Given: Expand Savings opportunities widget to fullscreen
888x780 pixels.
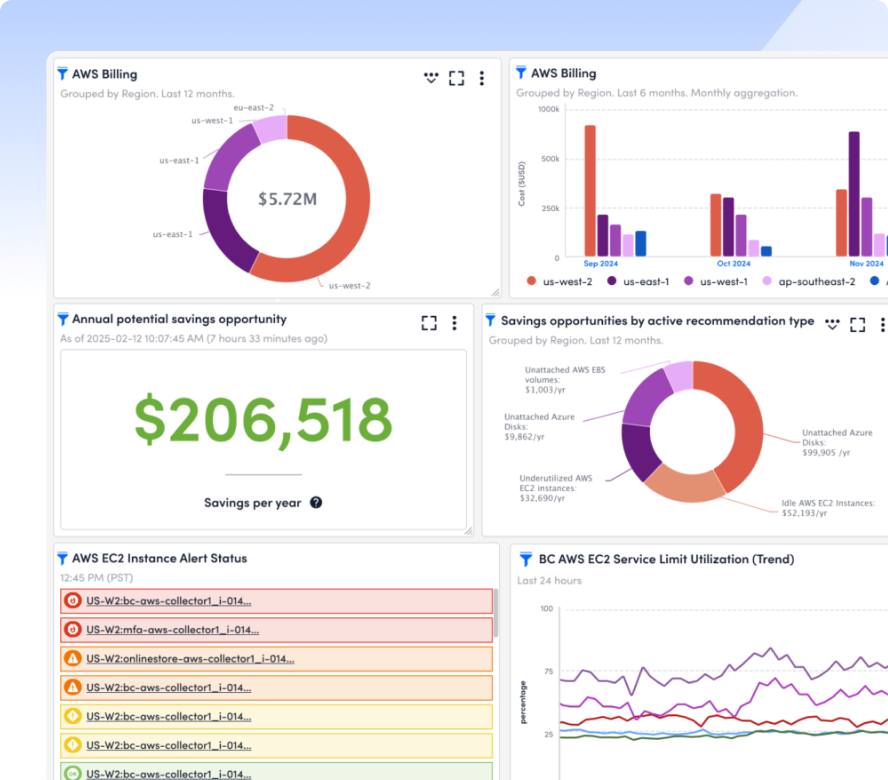Looking at the screenshot, I should coord(857,325).
